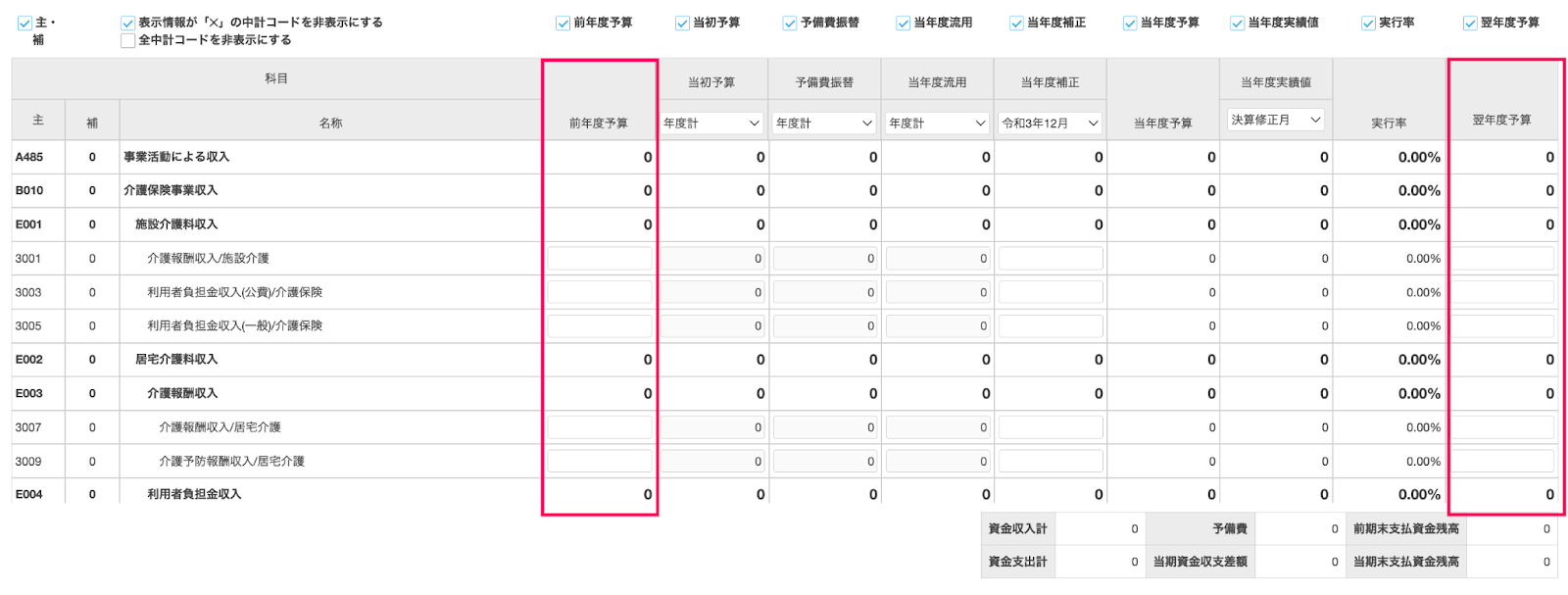Click 前期末支払資金残高 summary label
Screen dimensions: 1568x595
tap(1405, 528)
